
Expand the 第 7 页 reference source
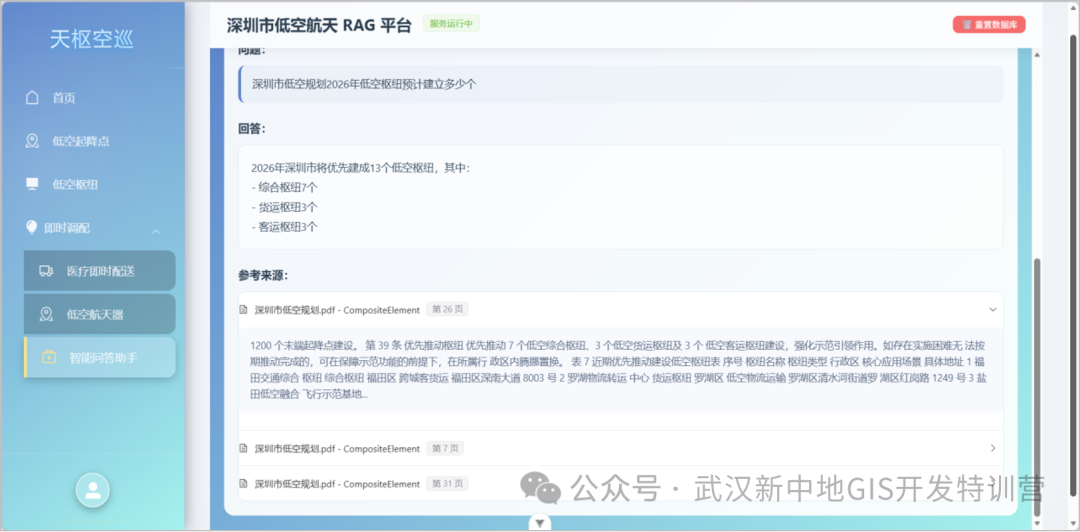pyautogui.click(x=993, y=448)
